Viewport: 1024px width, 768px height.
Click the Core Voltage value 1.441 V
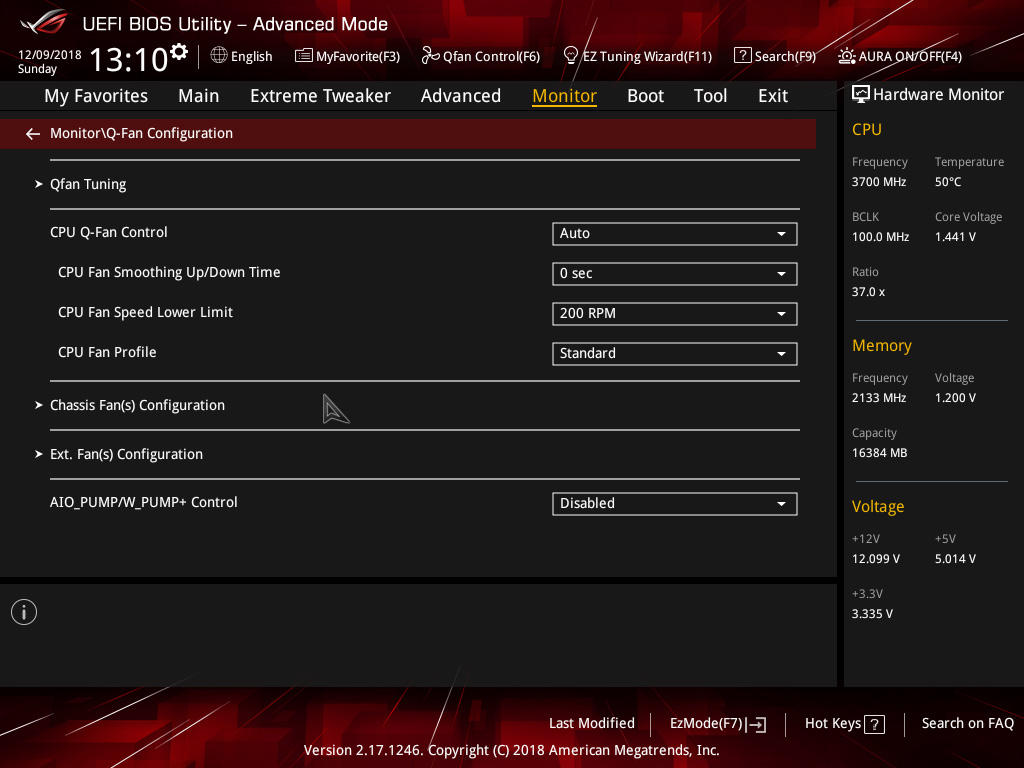(955, 237)
